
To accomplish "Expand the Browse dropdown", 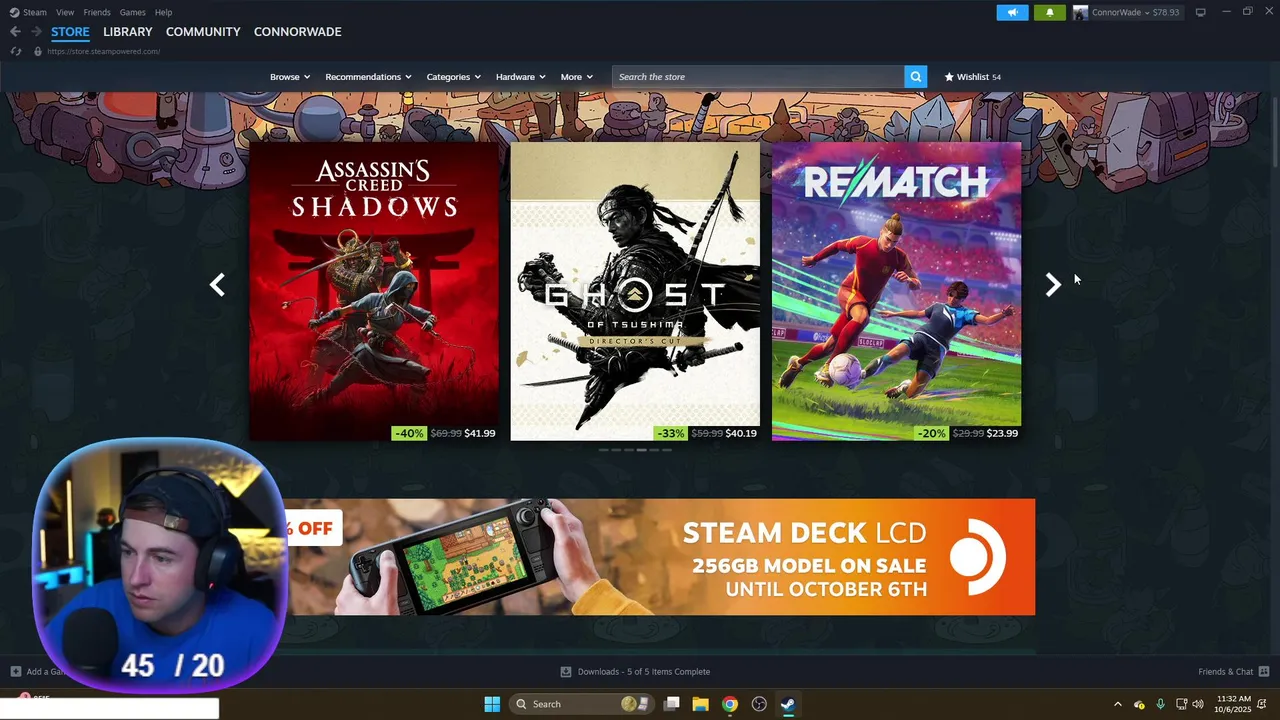I will click(x=290, y=77).
